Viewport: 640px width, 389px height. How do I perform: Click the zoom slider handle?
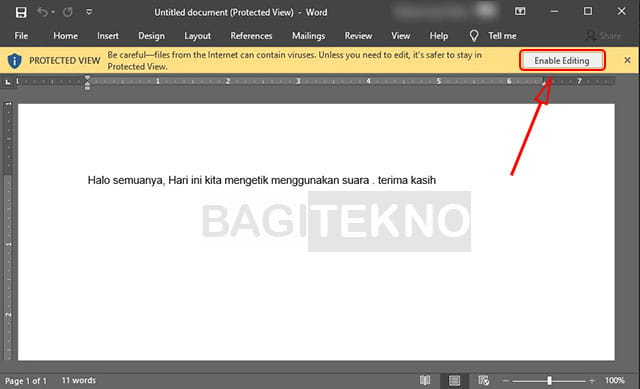point(549,381)
